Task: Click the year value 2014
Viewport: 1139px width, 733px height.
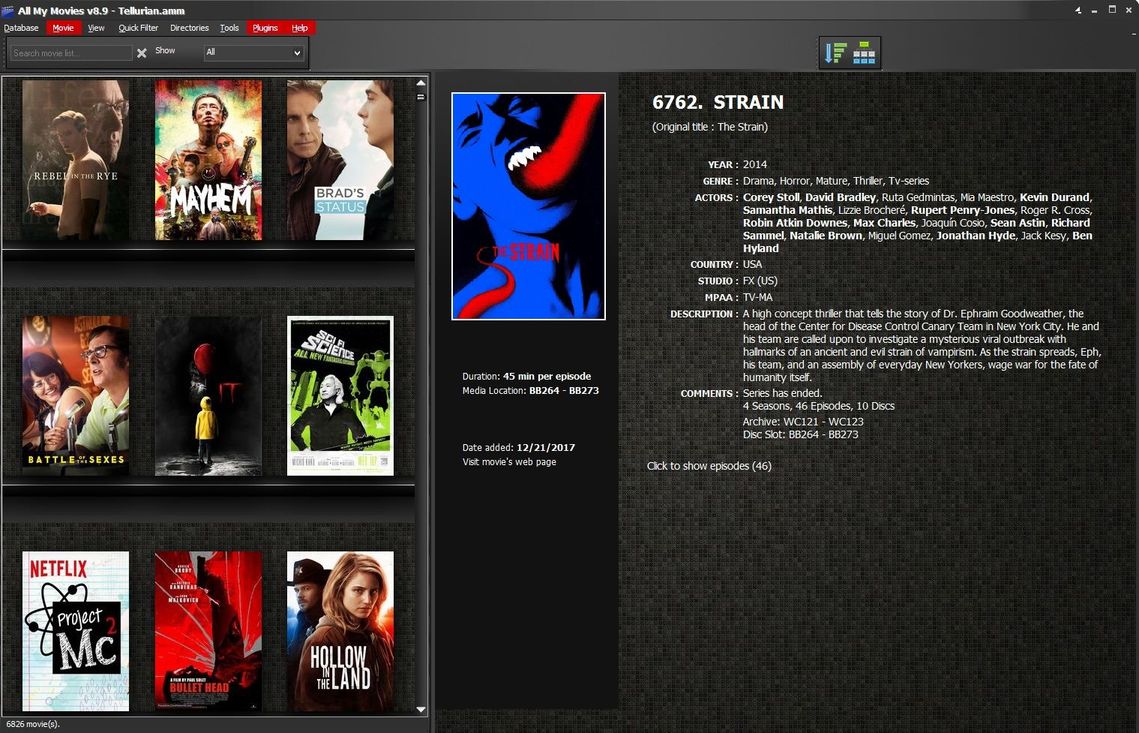Action: (x=755, y=164)
